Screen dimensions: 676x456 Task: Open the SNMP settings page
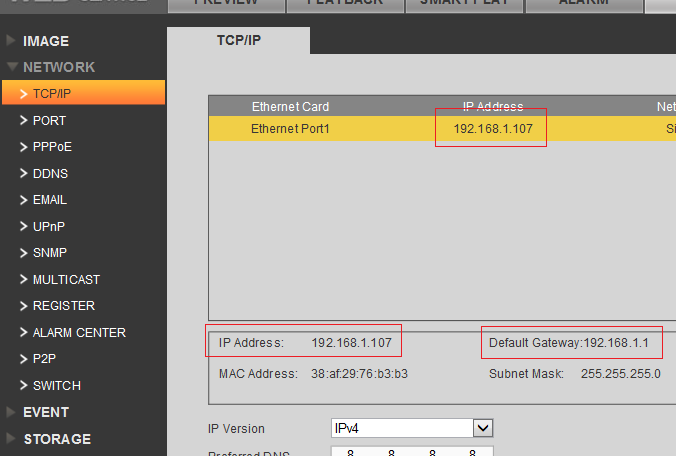pyautogui.click(x=50, y=253)
